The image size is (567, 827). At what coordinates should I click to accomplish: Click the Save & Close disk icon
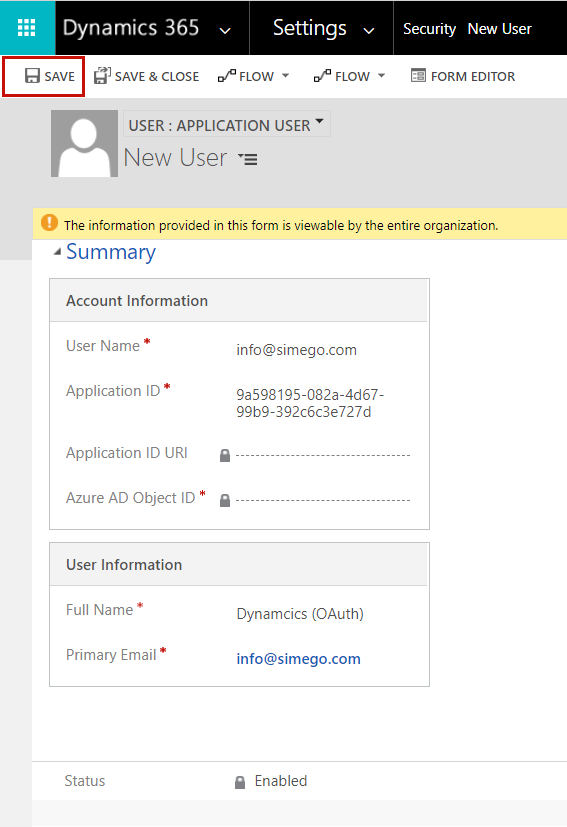(x=102, y=75)
